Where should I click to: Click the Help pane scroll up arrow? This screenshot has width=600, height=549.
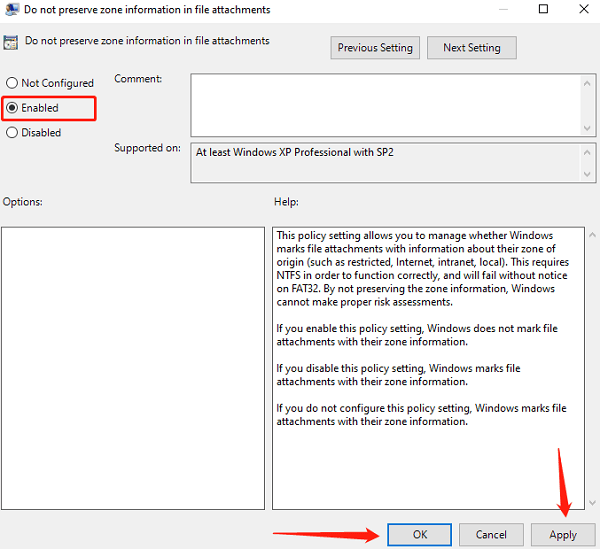coord(592,235)
